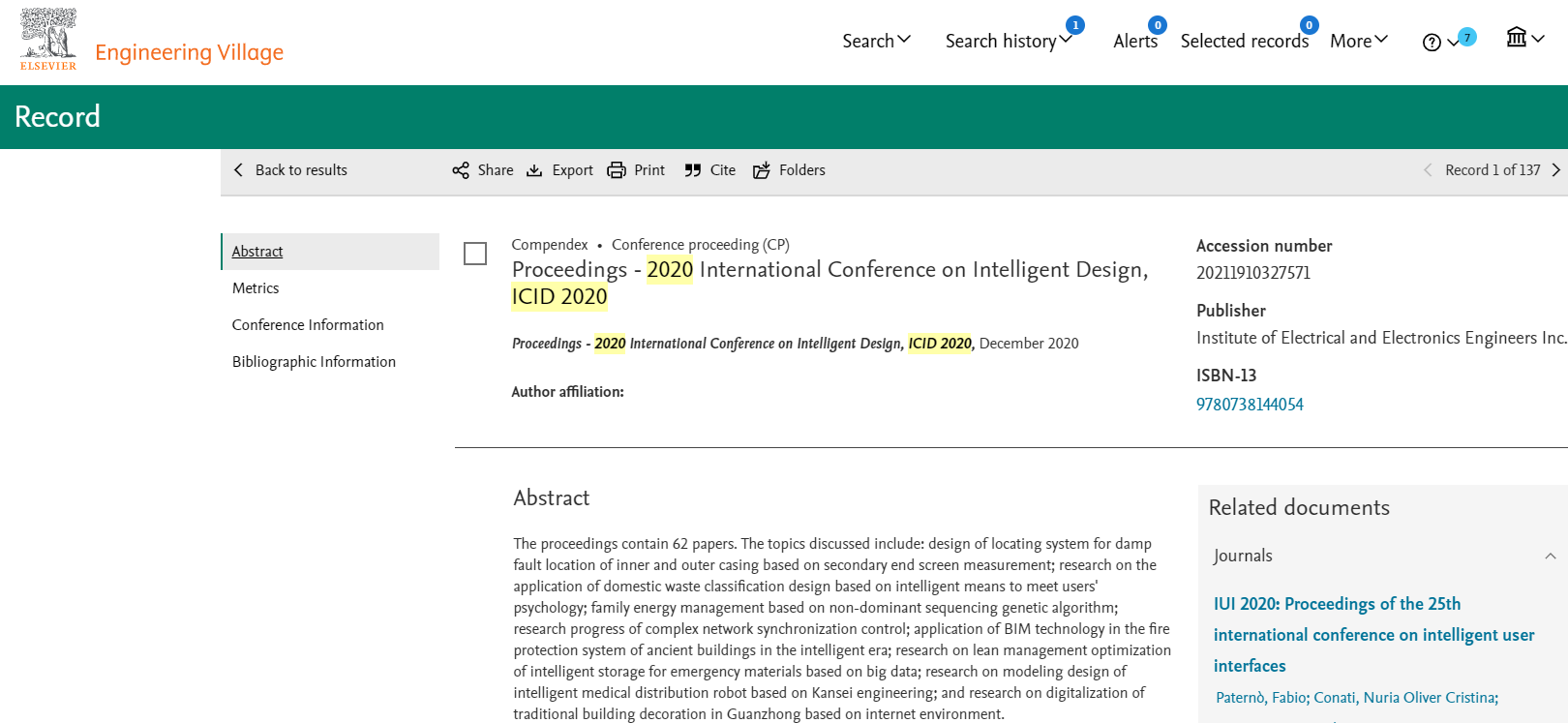This screenshot has width=1568, height=723.
Task: Click the Institute of Electrical and Electronics Engineers publisher text
Action: [x=1381, y=338]
